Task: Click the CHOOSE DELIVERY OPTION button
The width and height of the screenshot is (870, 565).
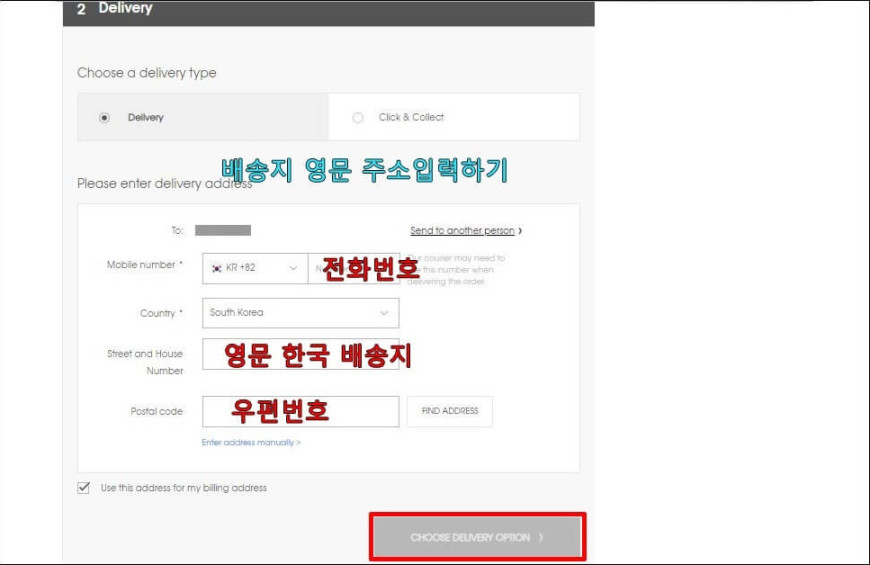Action: click(x=477, y=537)
